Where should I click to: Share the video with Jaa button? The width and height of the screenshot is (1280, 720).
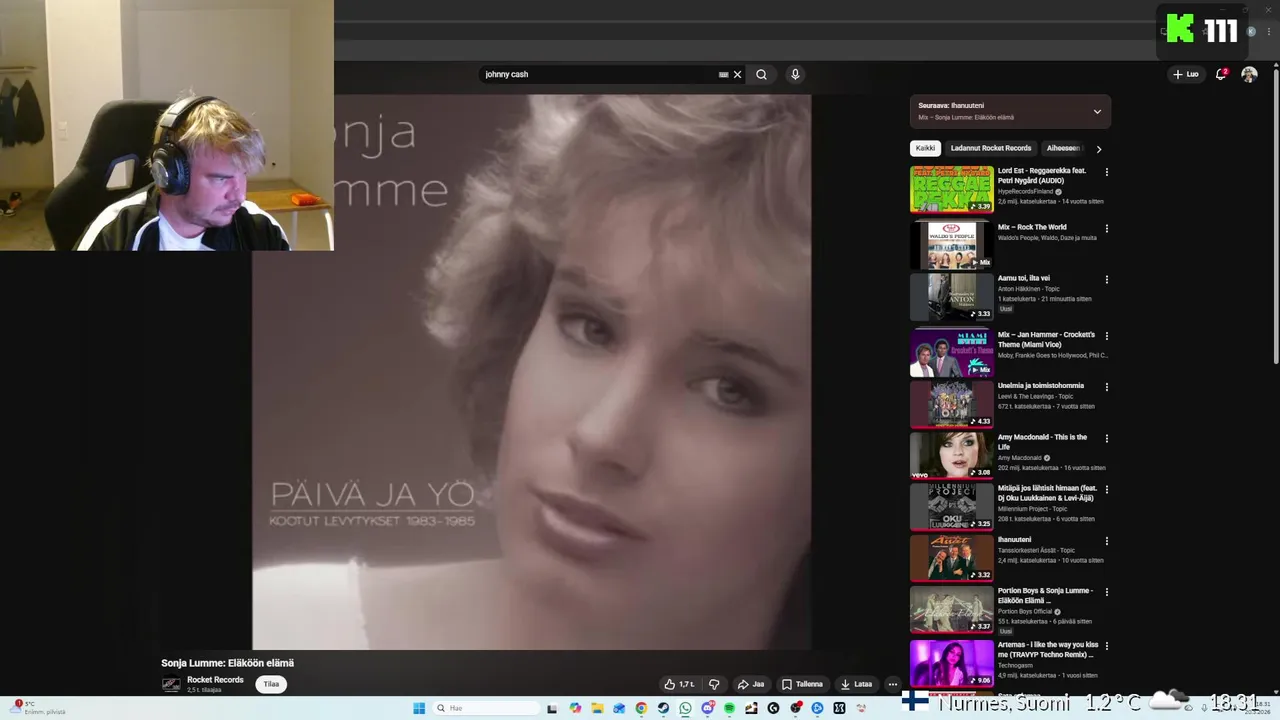[x=750, y=684]
